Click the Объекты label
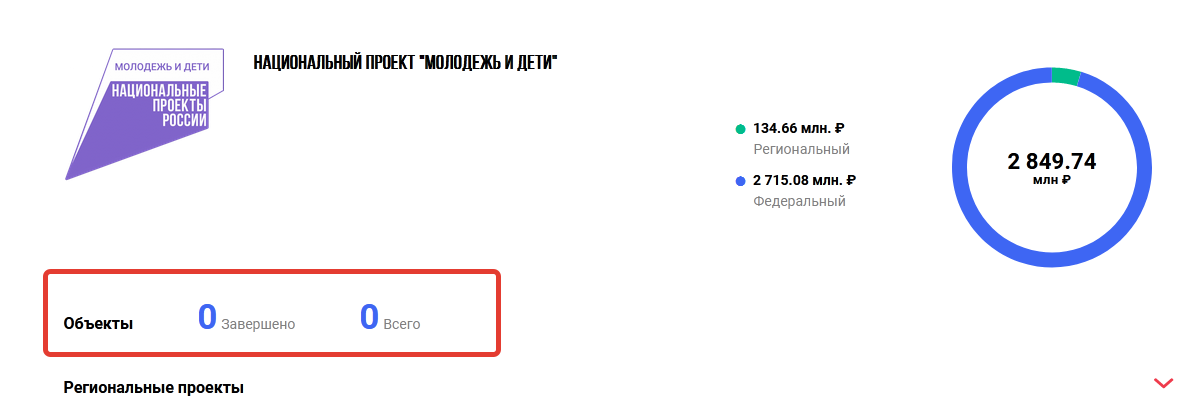This screenshot has height=419, width=1193. tap(98, 324)
